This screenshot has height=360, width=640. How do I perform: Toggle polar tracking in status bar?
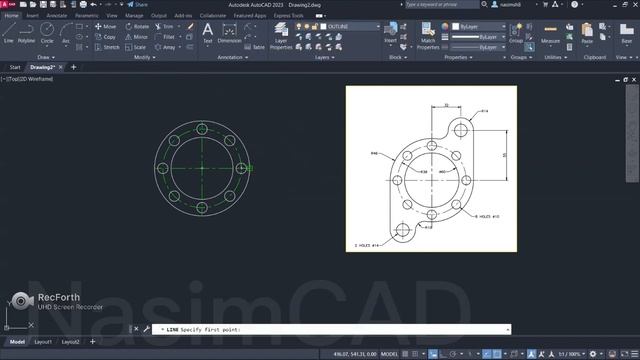[x=453, y=354]
